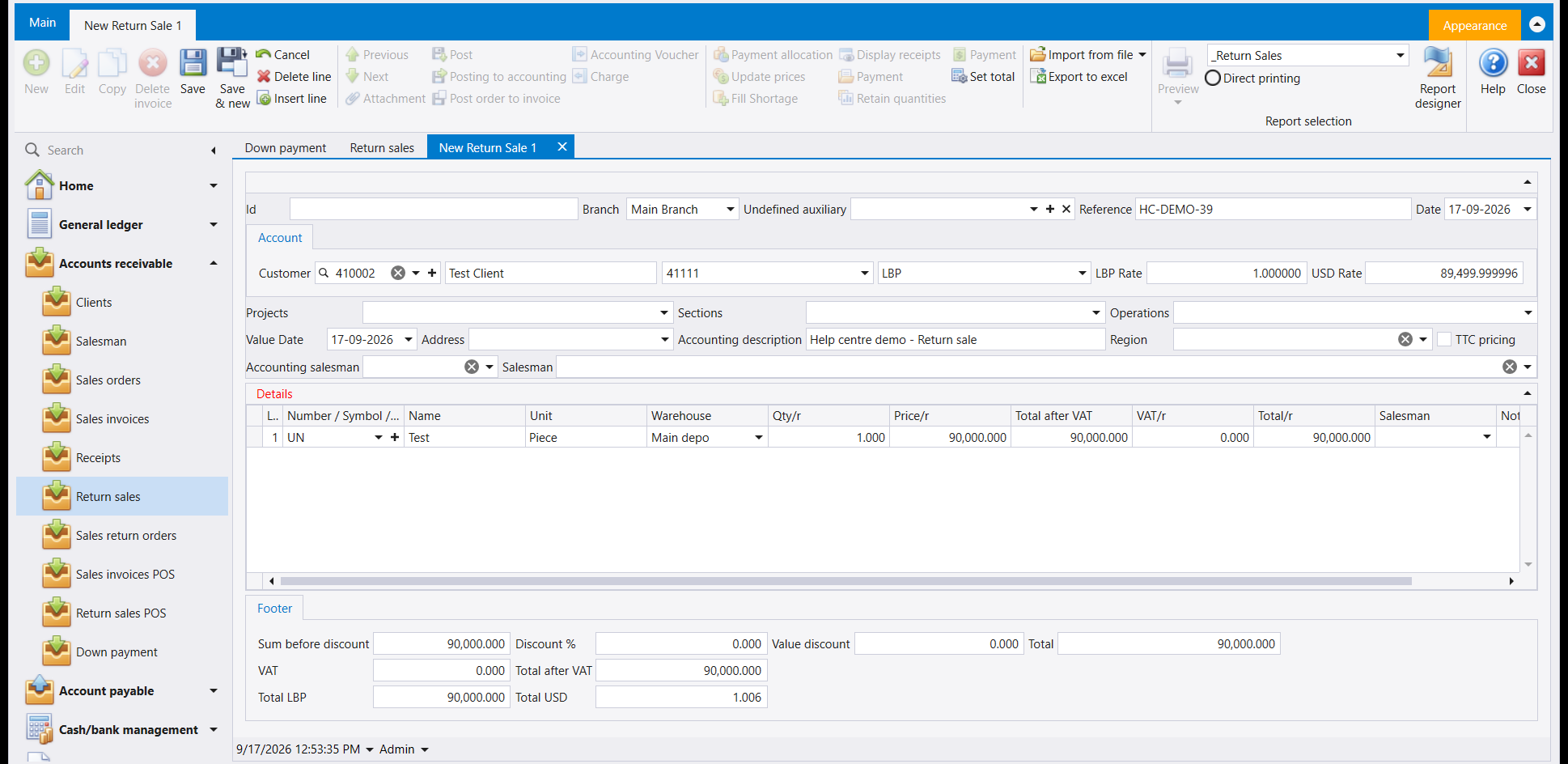The height and width of the screenshot is (764, 1568).
Task: Click the Accounting description field
Action: pos(956,340)
